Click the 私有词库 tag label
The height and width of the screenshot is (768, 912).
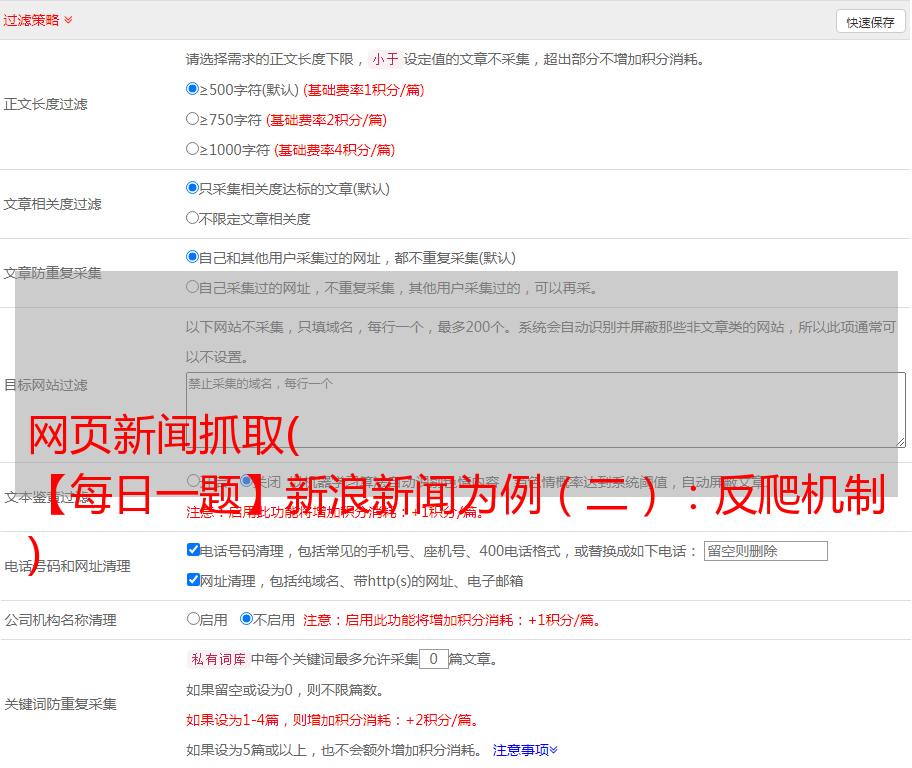217,659
